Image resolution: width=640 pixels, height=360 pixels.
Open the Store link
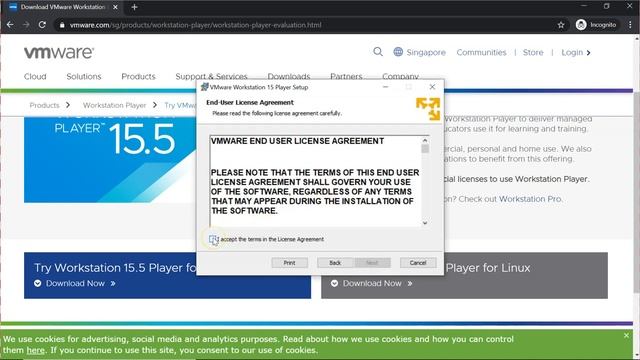[x=533, y=52]
